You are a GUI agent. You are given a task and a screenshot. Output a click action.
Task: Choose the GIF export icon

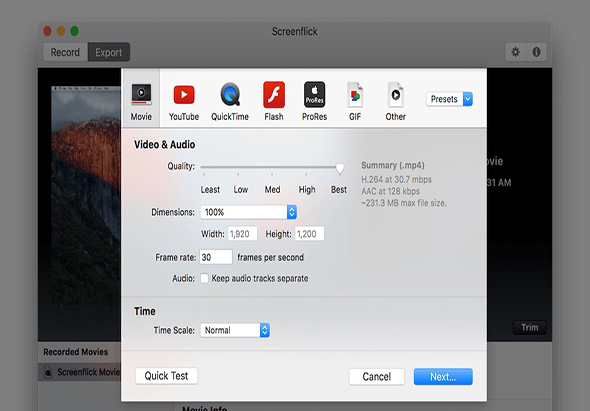point(355,94)
